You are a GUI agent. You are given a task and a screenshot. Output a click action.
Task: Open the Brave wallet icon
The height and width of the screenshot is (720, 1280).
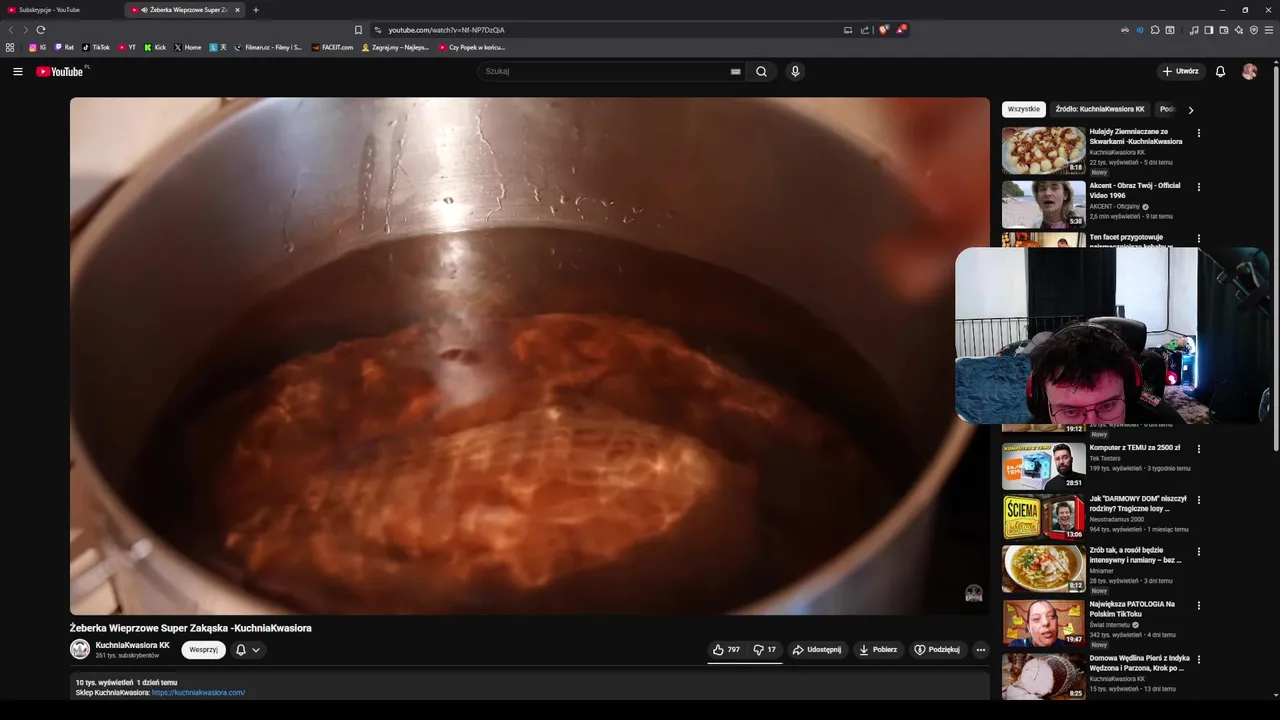tap(1224, 30)
